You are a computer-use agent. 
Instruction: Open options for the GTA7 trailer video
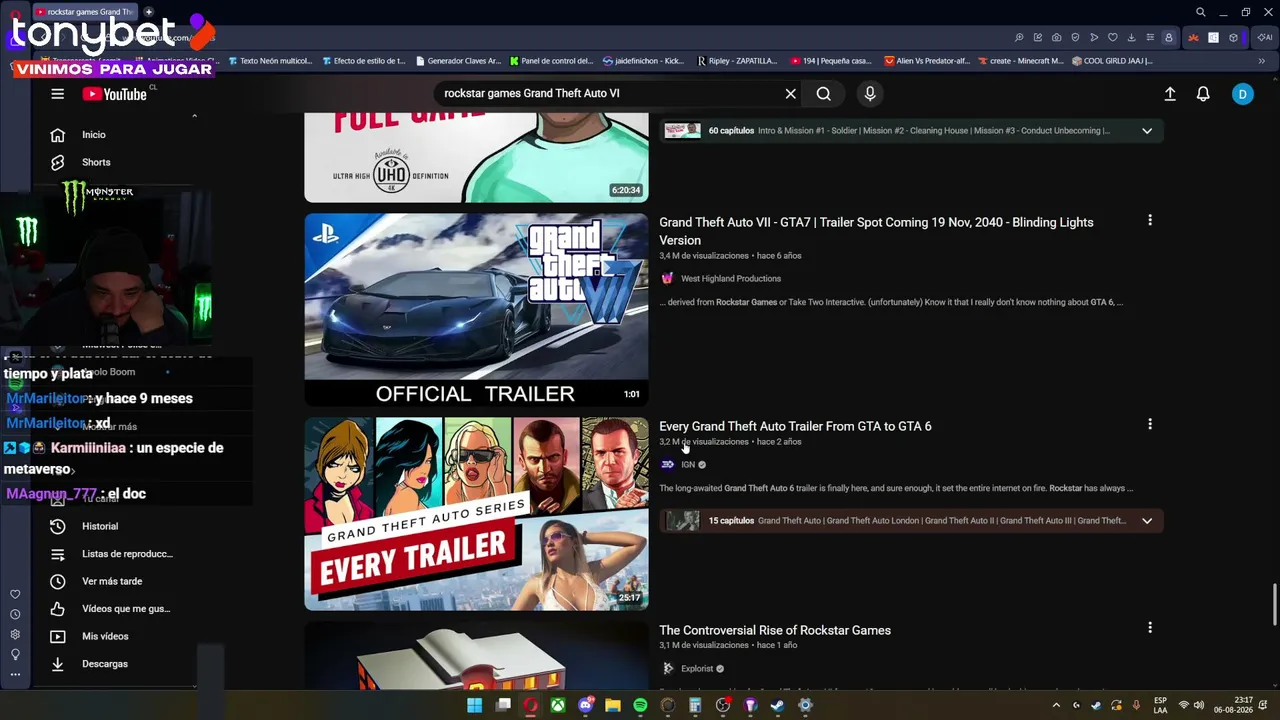[x=1150, y=220]
